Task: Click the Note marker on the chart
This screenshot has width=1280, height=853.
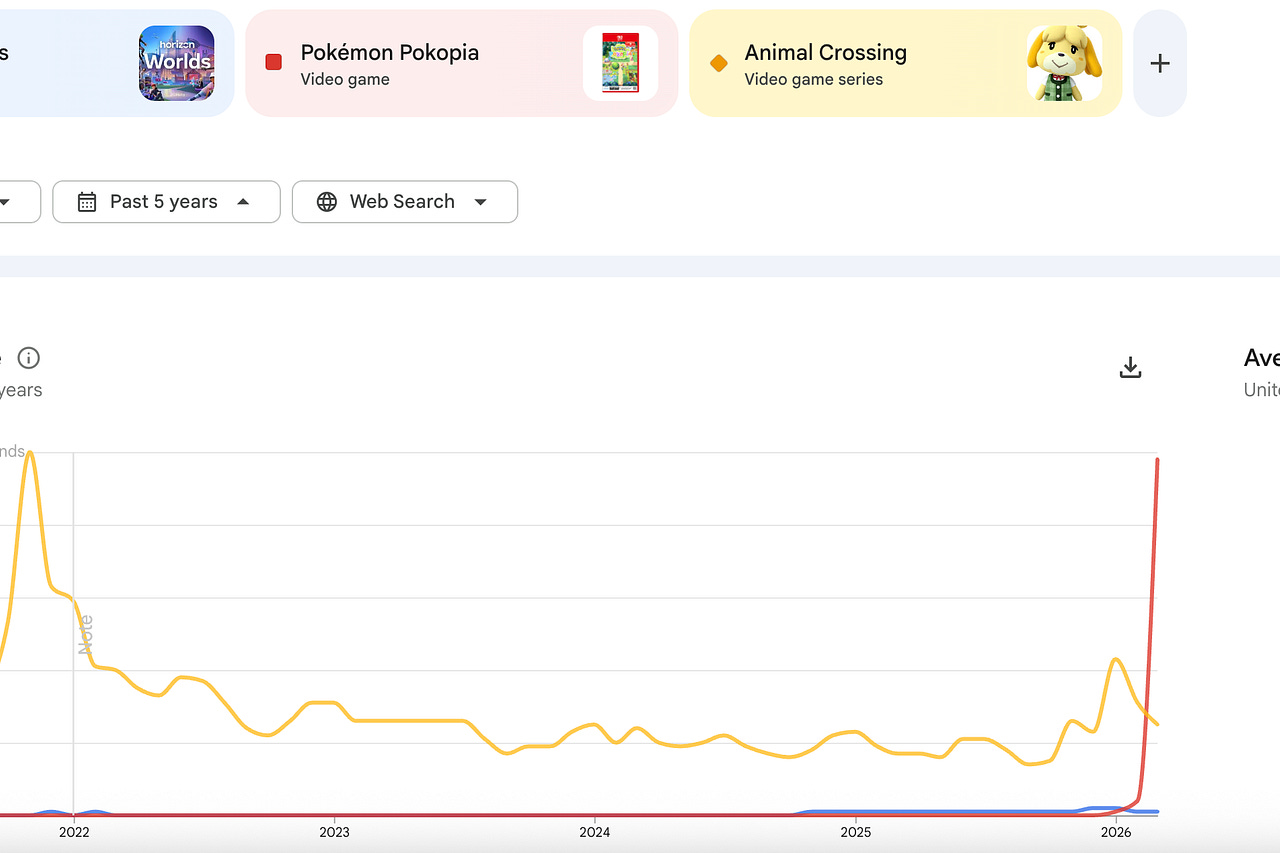Action: pyautogui.click(x=86, y=634)
